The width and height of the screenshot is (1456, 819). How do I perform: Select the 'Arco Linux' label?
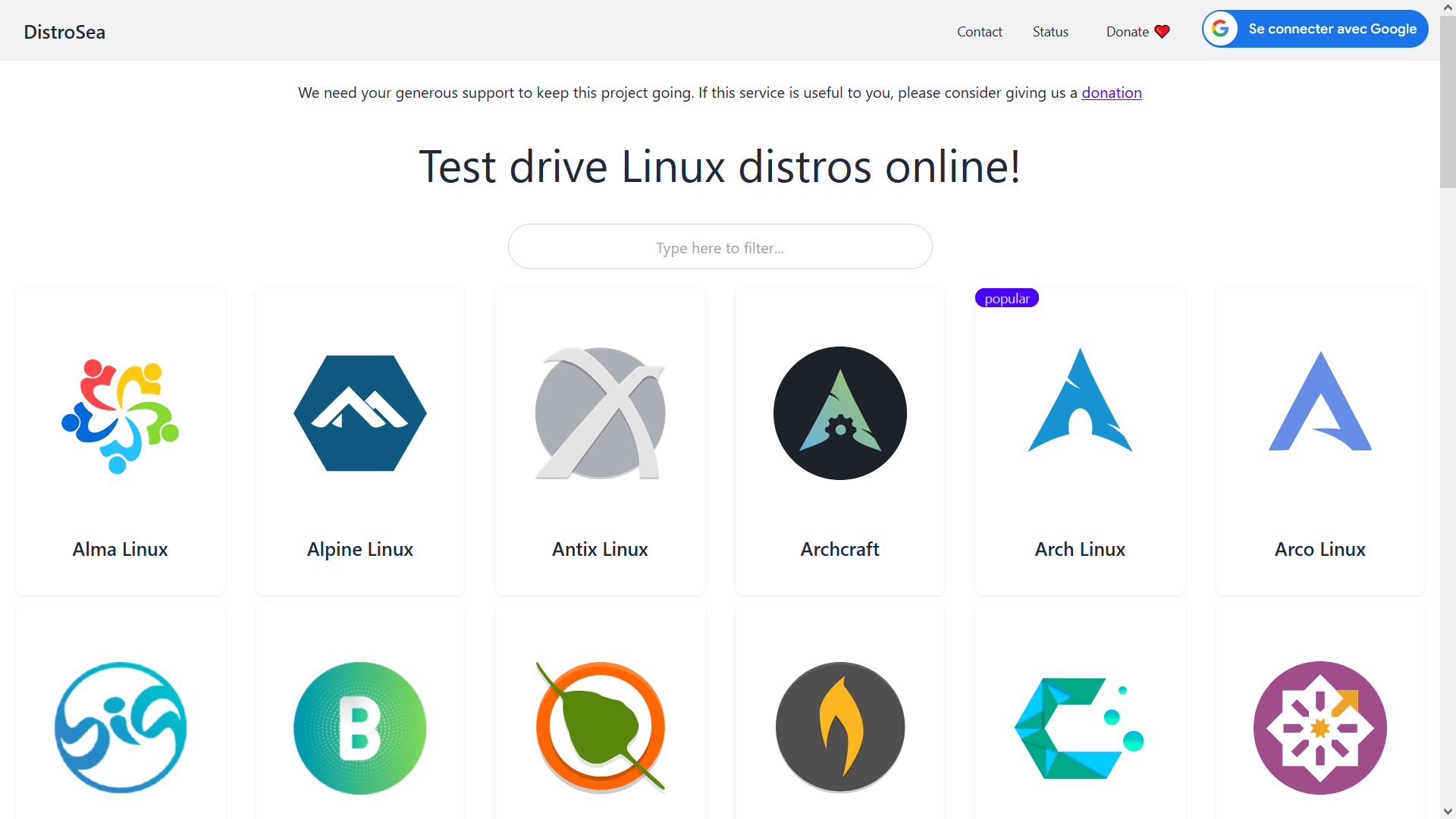[1320, 549]
